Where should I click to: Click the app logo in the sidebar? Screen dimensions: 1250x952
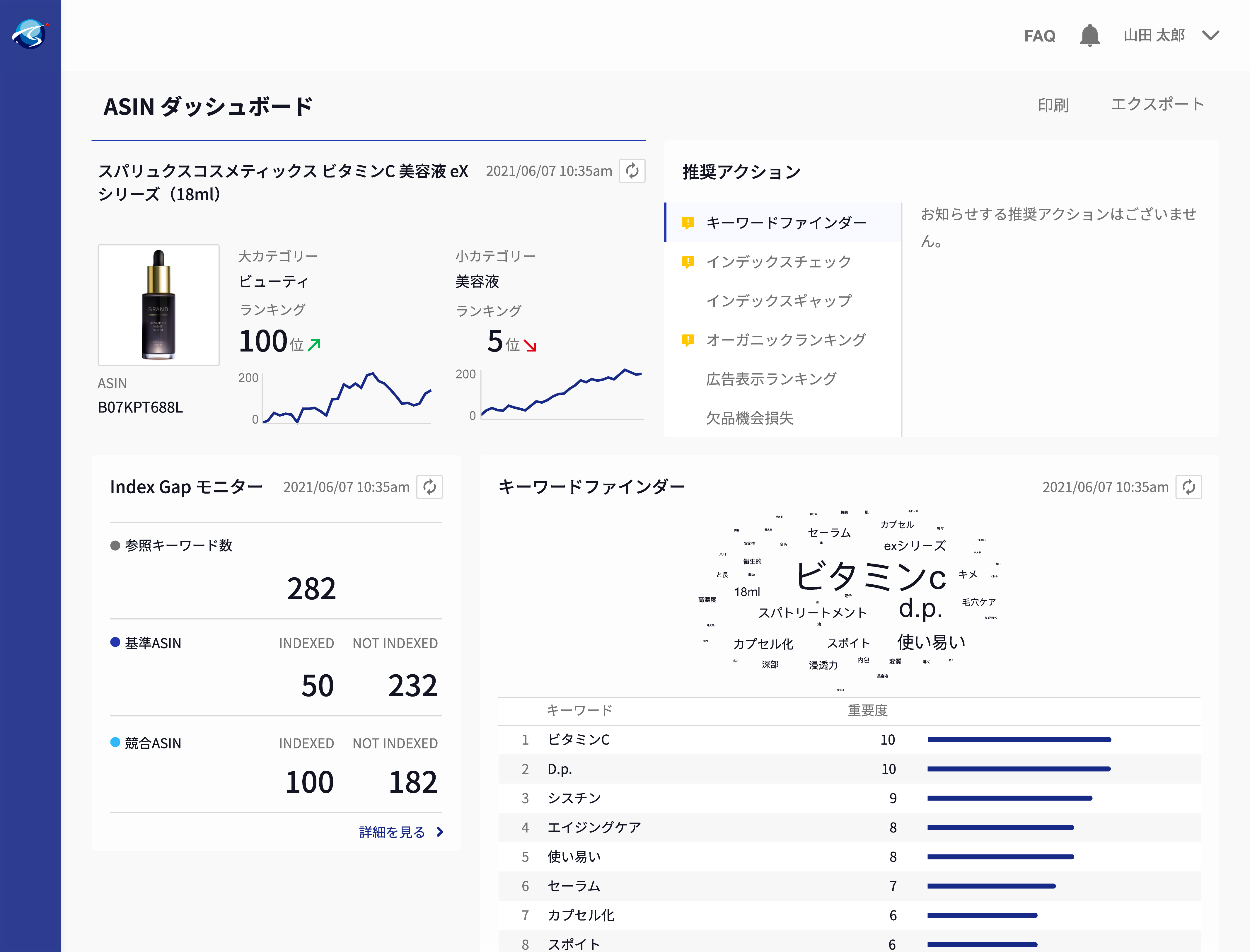[30, 33]
